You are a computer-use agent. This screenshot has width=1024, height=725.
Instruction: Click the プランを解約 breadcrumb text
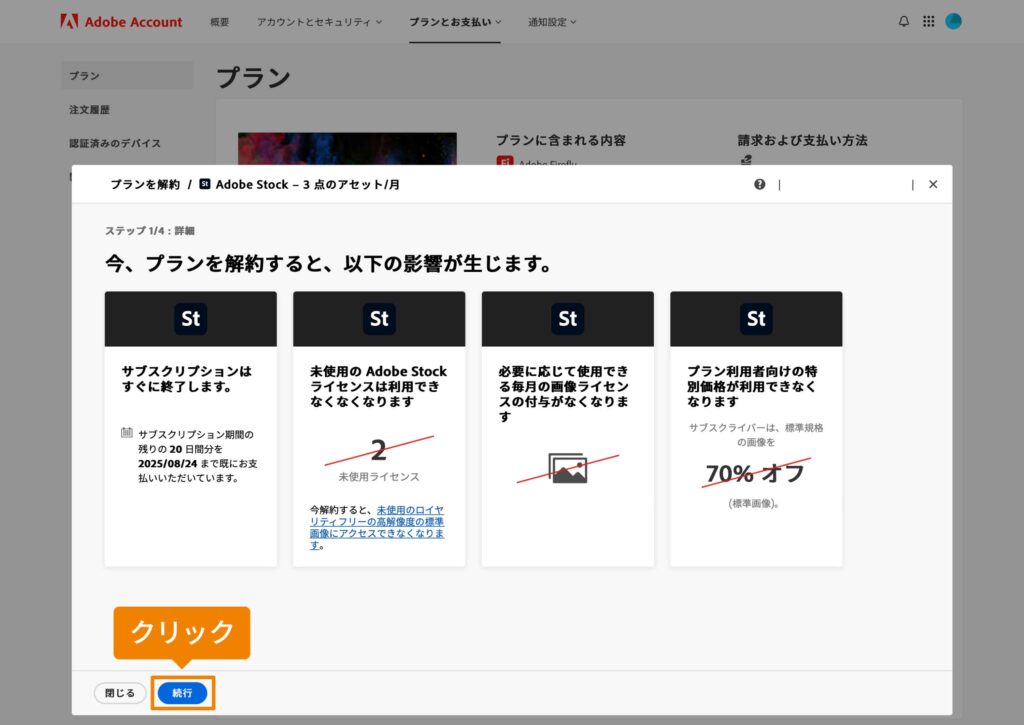pos(145,184)
